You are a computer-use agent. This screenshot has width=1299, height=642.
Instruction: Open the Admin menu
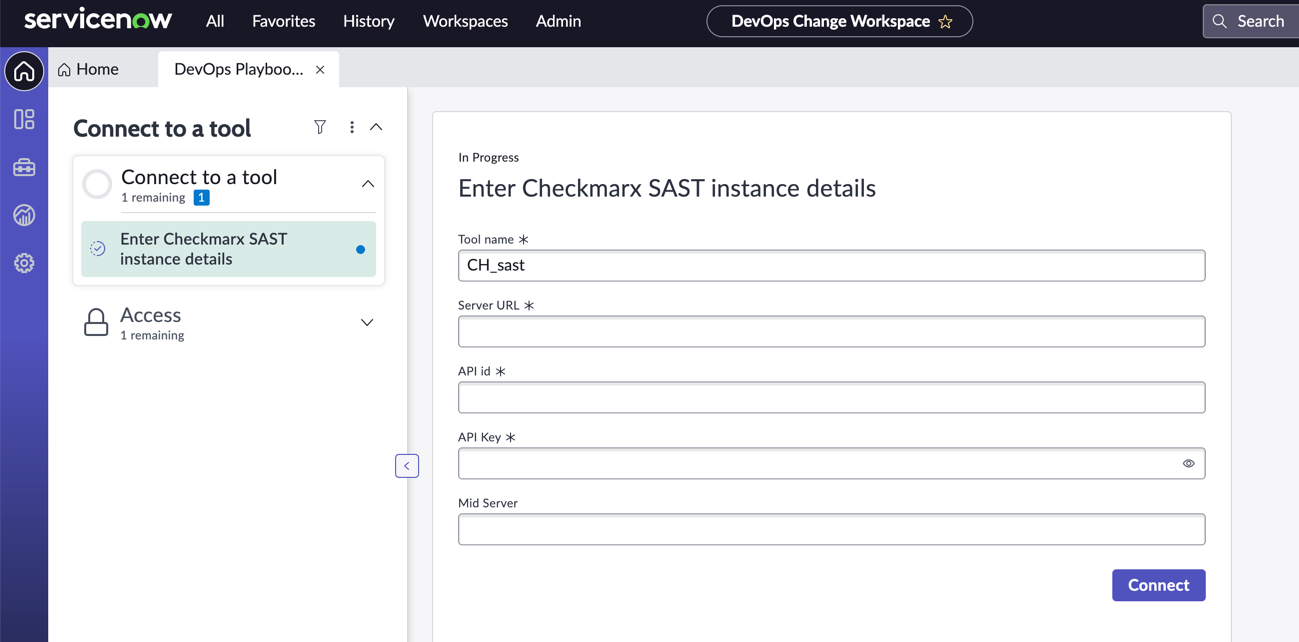pos(558,21)
